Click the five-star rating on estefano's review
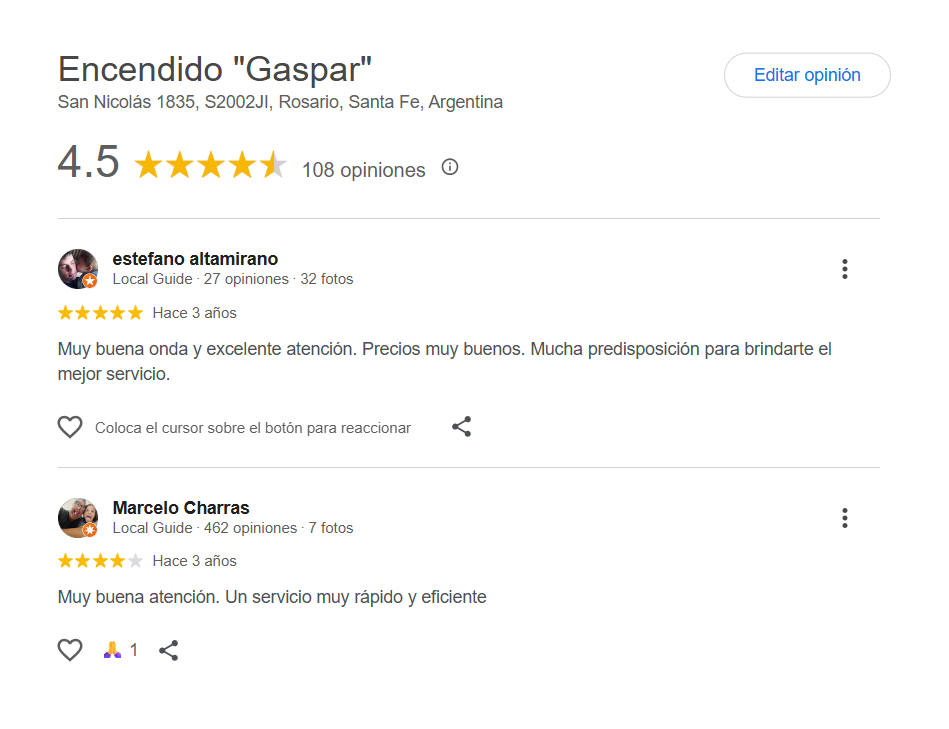 [x=100, y=313]
